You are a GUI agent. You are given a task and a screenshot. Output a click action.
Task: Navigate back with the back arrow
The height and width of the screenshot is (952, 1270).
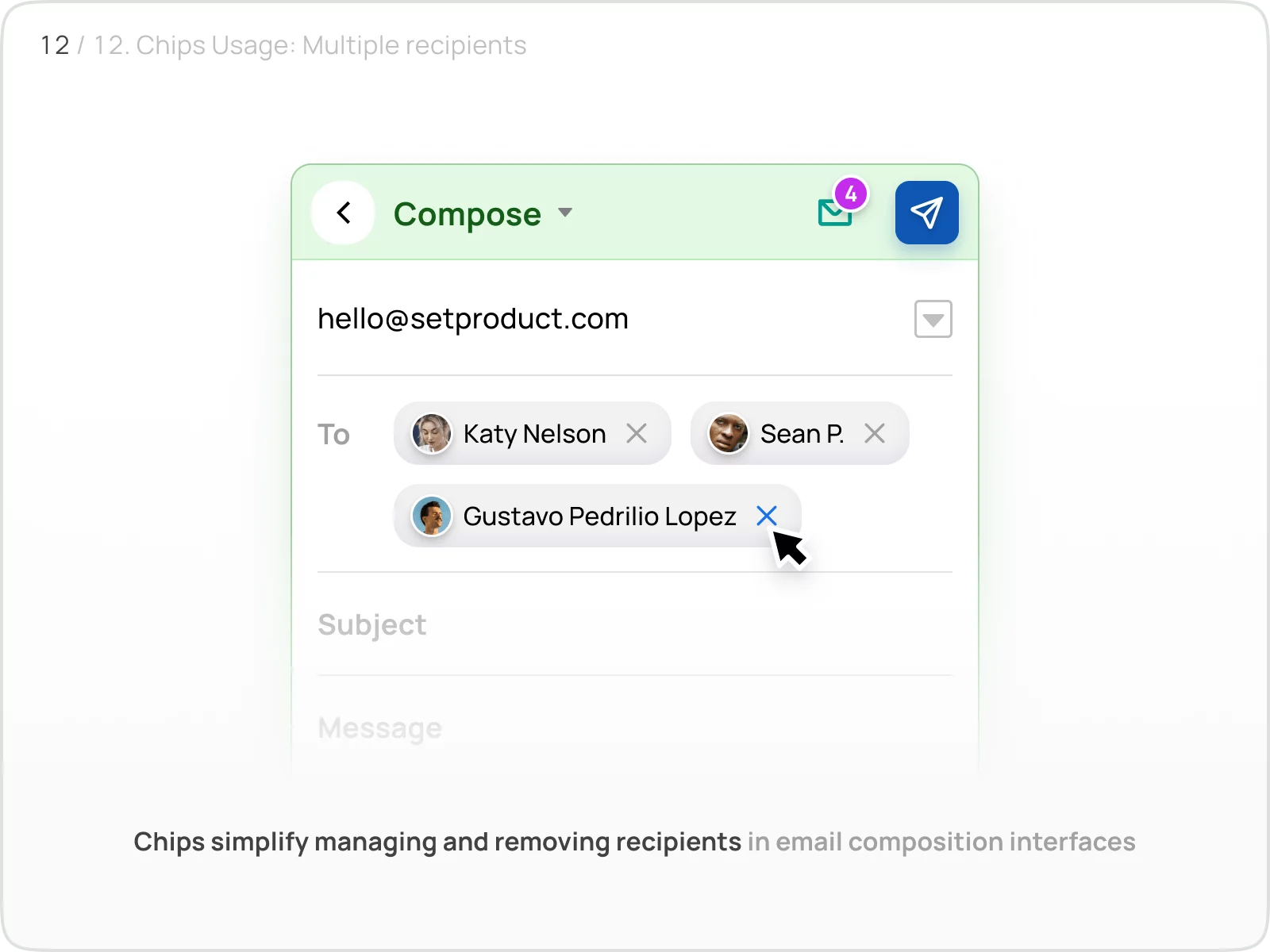343,212
